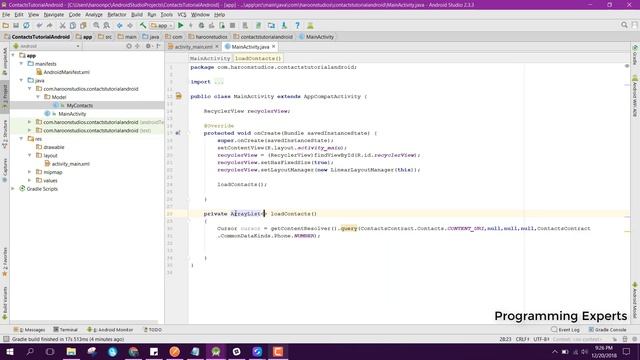This screenshot has height=360, width=640.
Task: Expand the mipmap folder node
Action: coord(30,172)
